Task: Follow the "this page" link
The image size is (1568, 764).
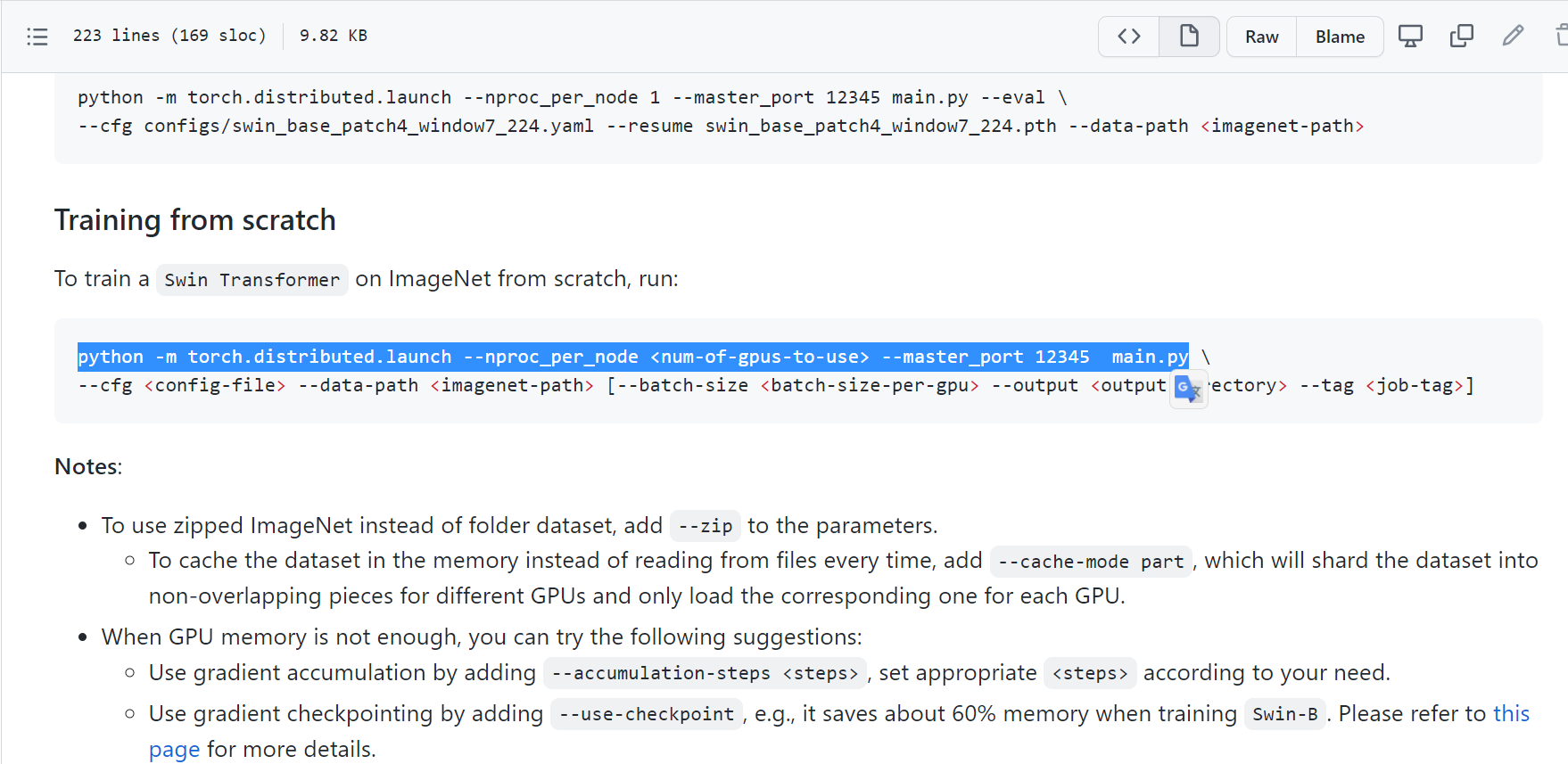Action: pyautogui.click(x=1511, y=714)
